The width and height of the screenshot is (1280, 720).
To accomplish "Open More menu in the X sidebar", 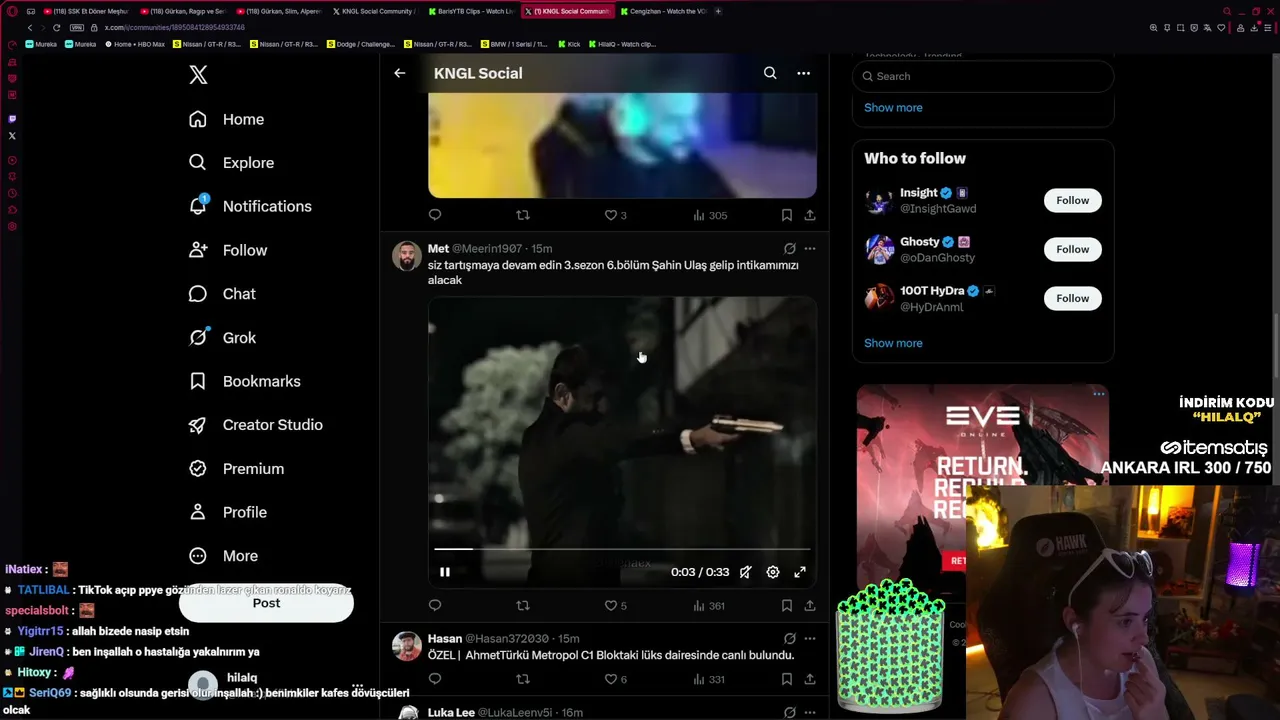I will coord(223,556).
